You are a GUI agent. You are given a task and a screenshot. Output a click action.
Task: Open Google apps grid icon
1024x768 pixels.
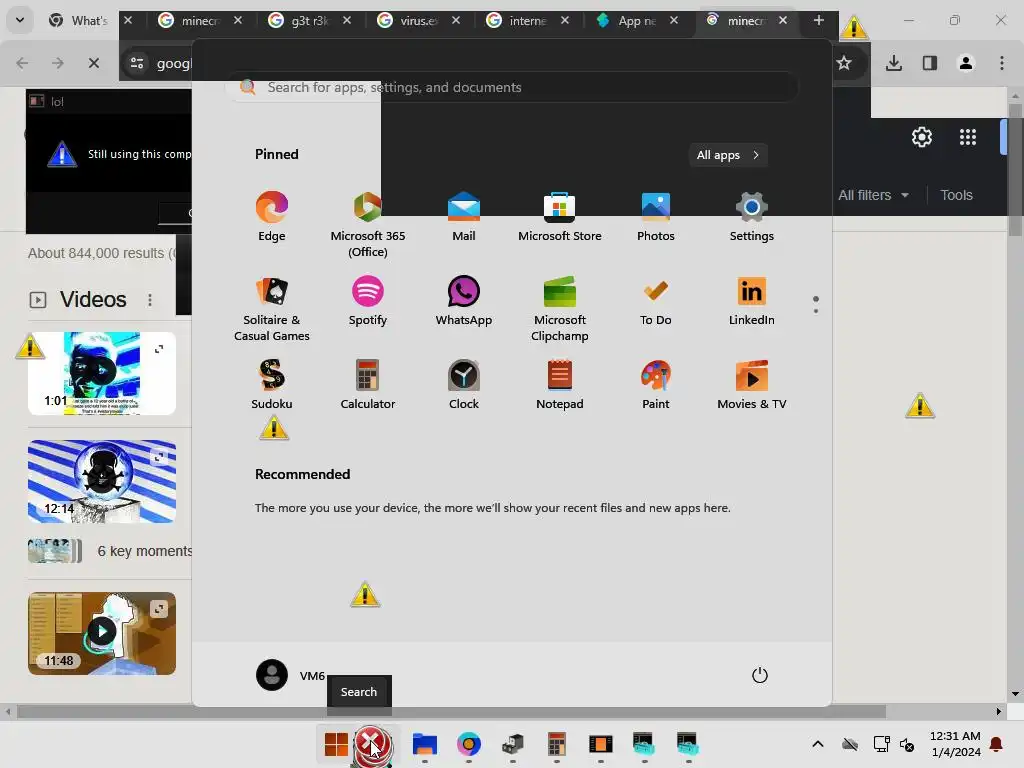pyautogui.click(x=968, y=137)
